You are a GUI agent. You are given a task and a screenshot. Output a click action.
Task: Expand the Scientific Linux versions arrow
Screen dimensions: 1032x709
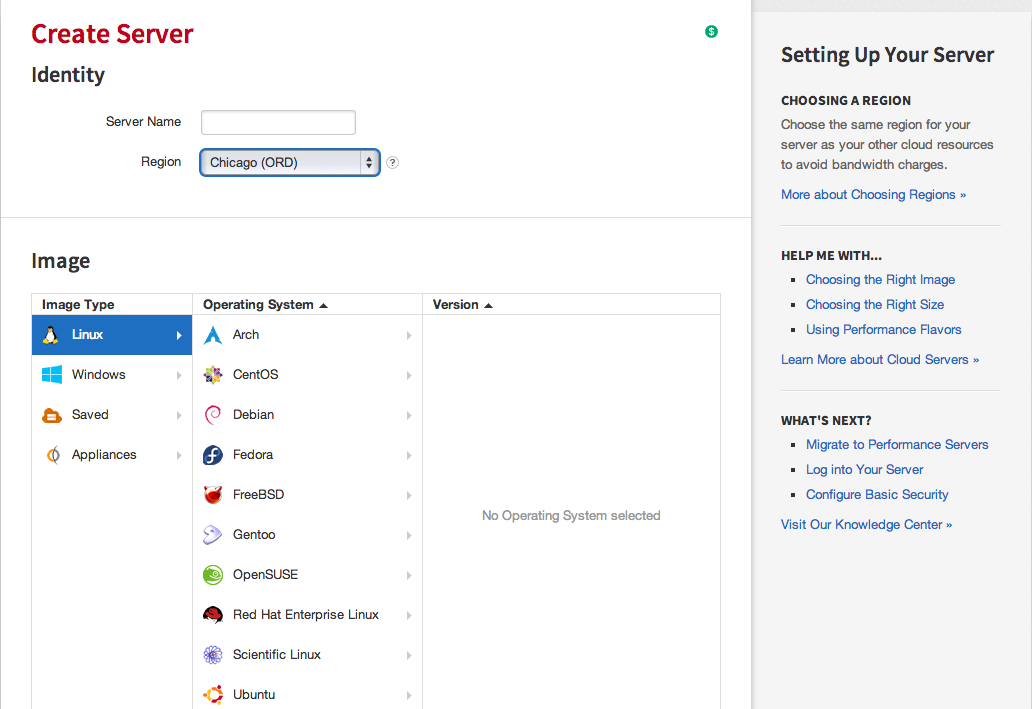click(409, 655)
